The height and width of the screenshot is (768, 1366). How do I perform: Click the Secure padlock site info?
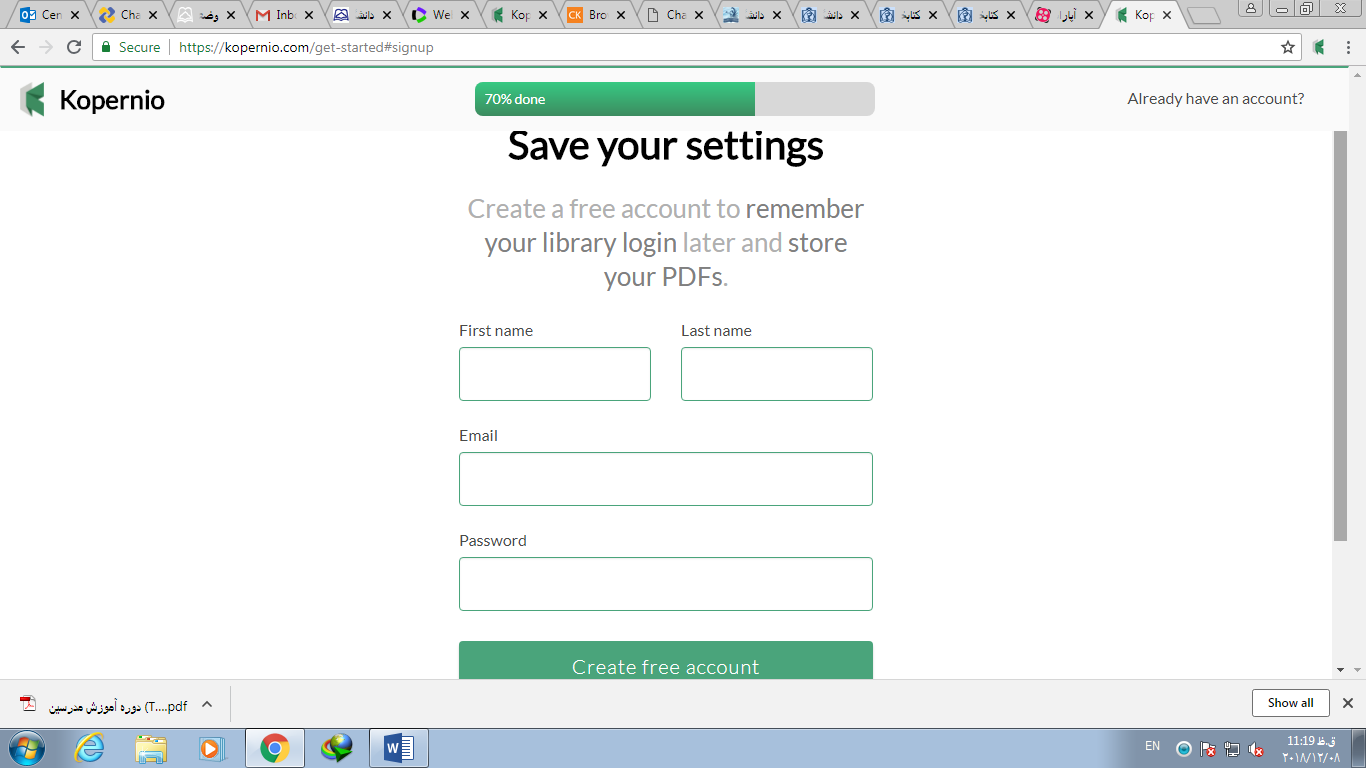(x=130, y=47)
